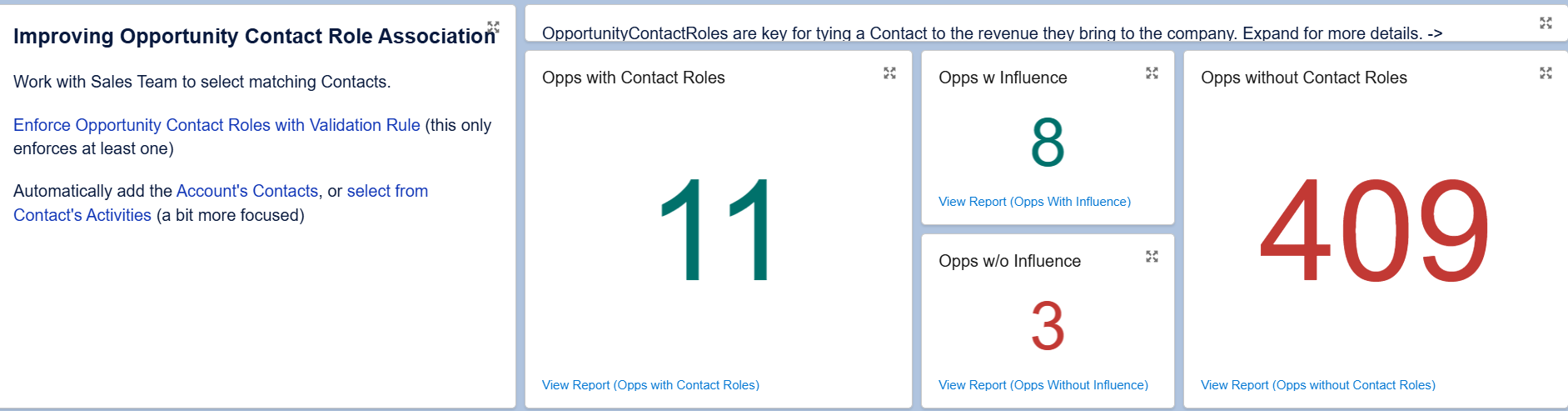Viewport: 1568px width, 411px height.
Task: Click the green 8 influence metric
Action: [1048, 143]
